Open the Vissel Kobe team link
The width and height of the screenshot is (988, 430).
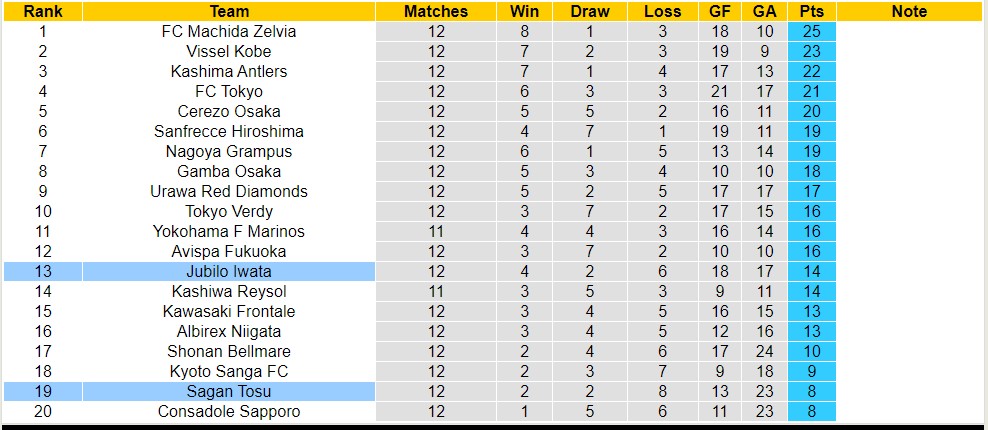click(x=229, y=51)
